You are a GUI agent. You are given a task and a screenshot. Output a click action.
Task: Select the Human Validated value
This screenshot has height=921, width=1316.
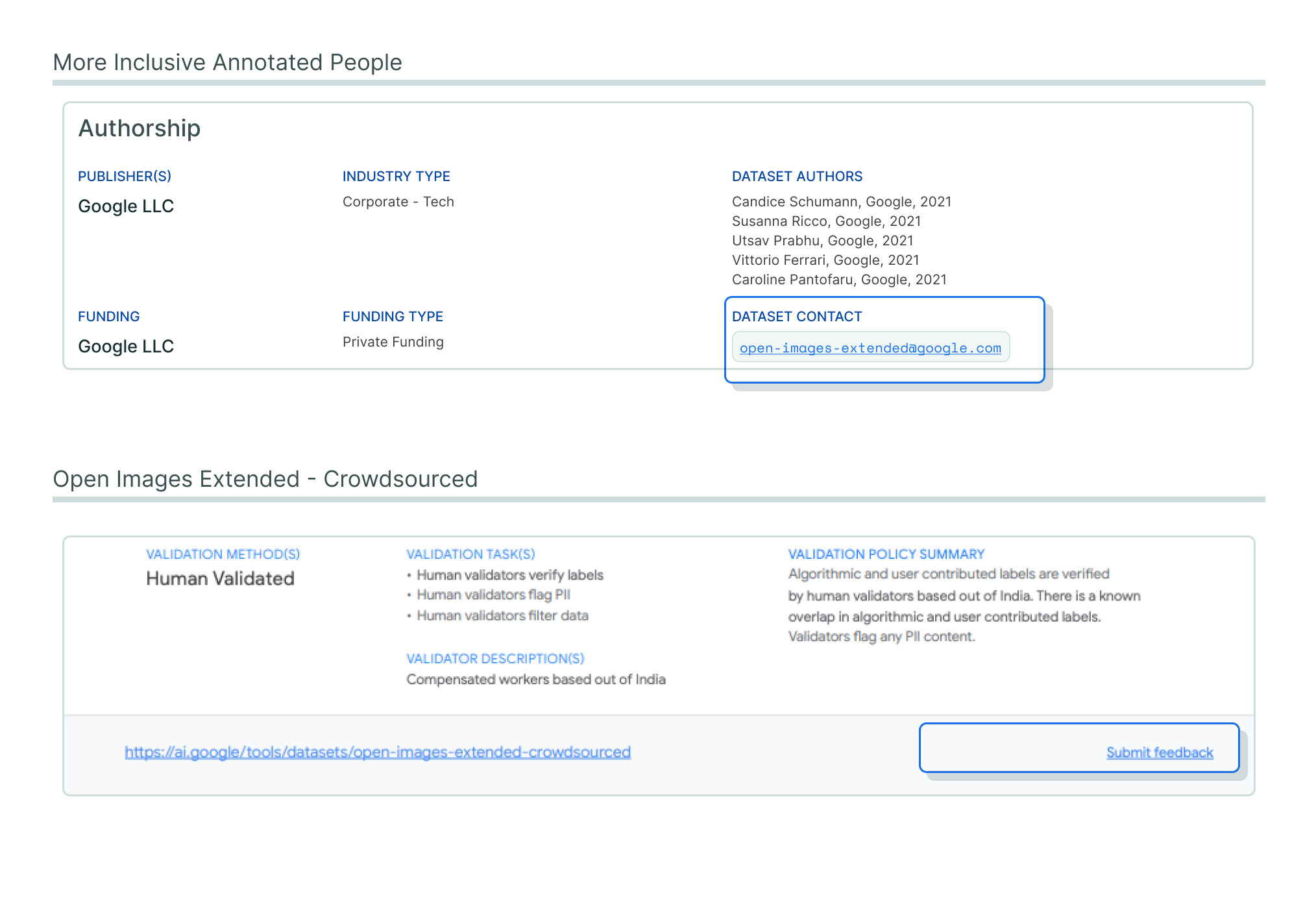coord(220,578)
